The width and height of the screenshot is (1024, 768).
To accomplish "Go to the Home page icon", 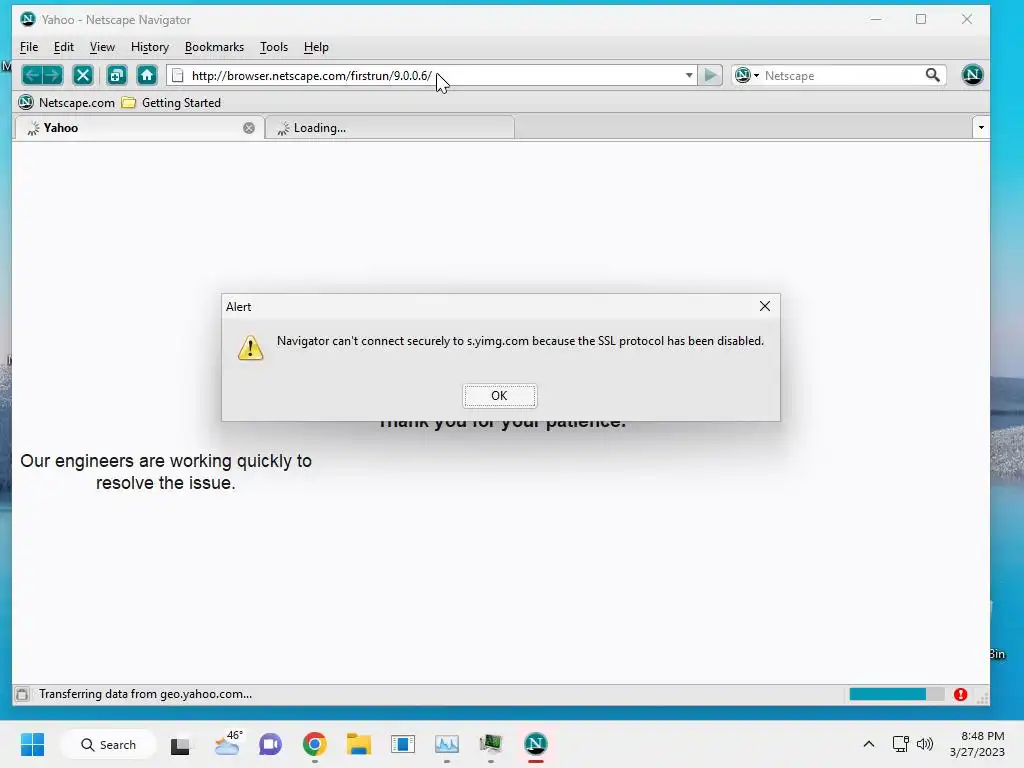I will 147,76.
